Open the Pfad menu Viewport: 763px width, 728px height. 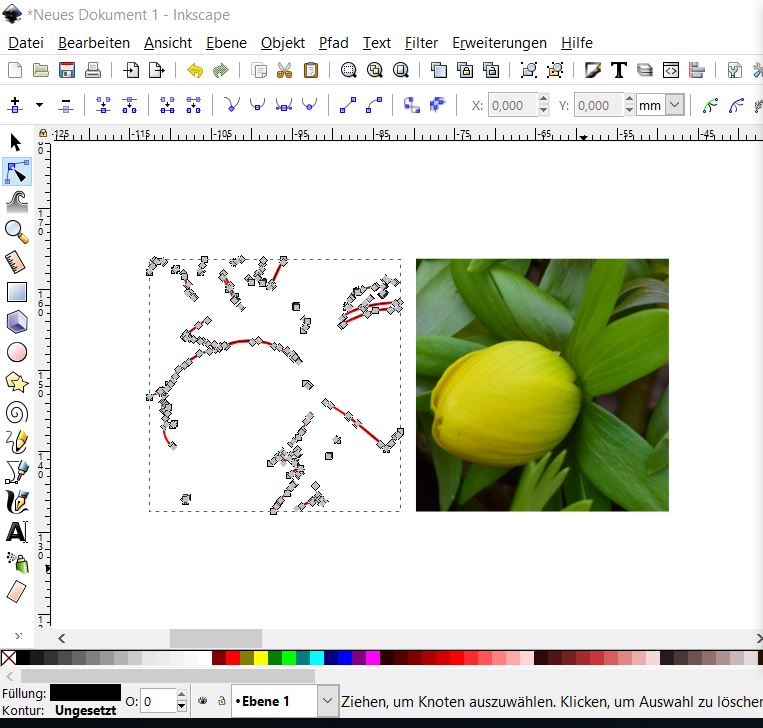click(x=333, y=43)
